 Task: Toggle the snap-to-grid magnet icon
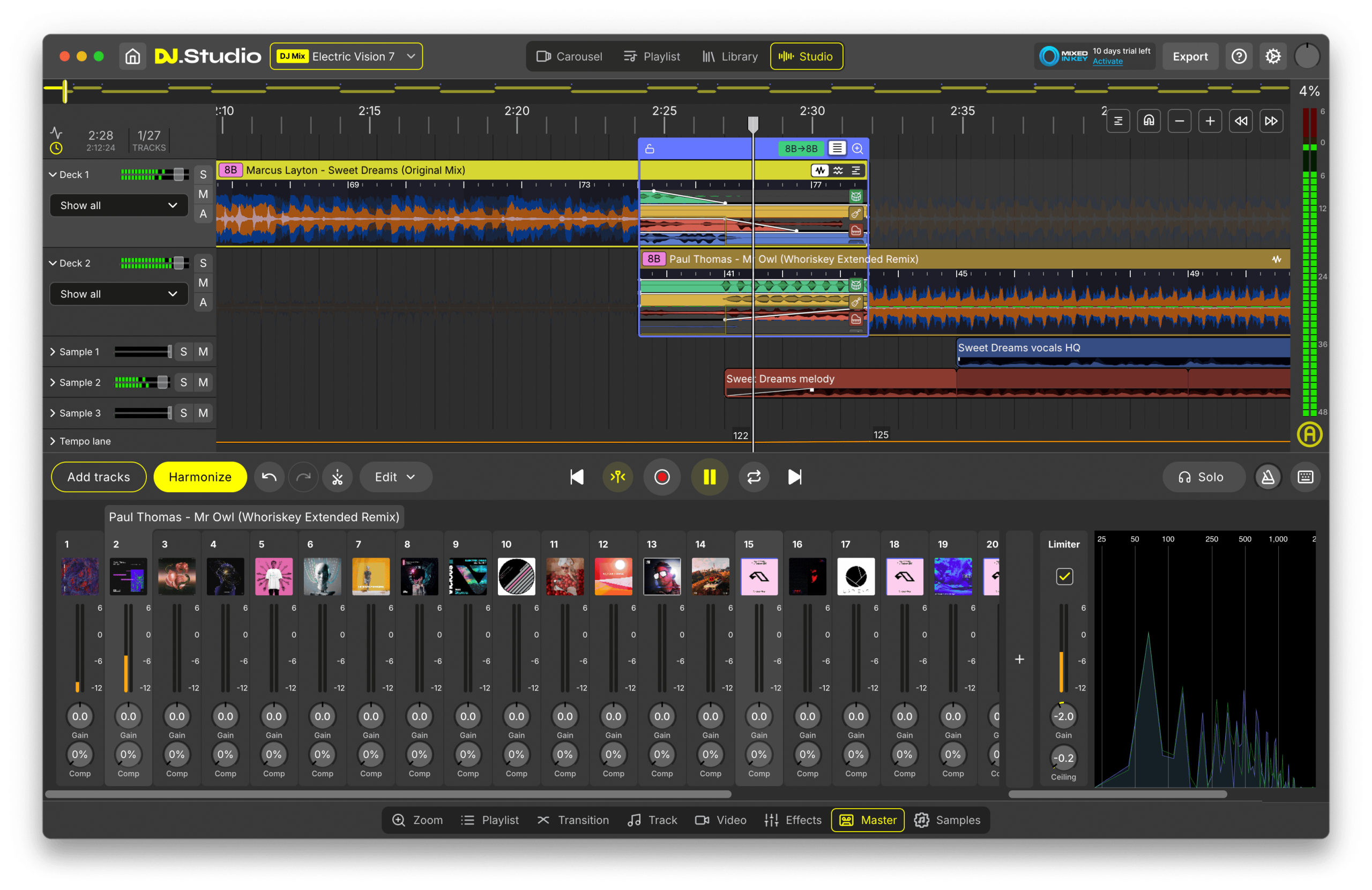coord(1149,121)
